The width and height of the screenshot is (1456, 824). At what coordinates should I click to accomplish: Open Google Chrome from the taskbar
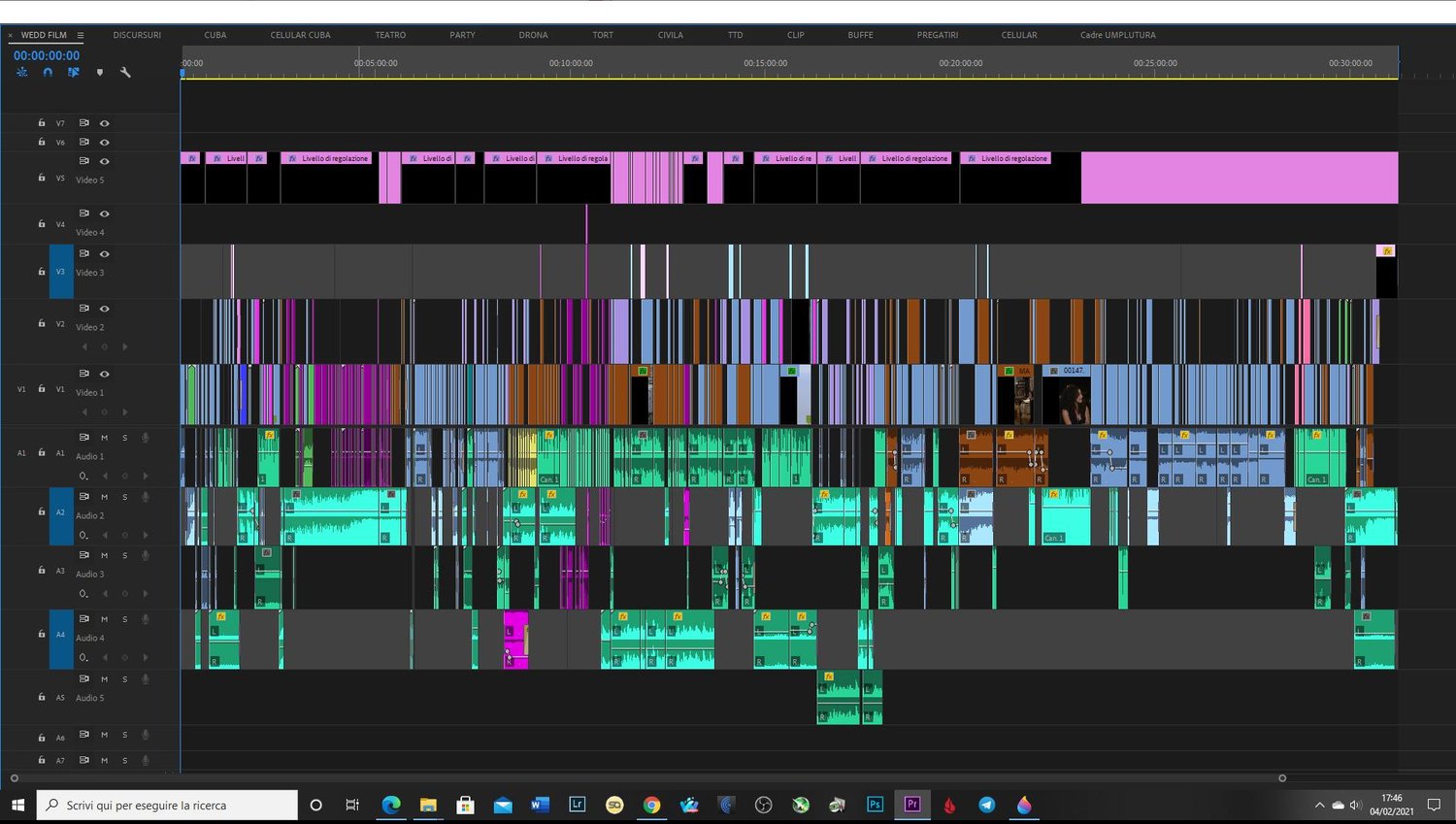pyautogui.click(x=651, y=805)
